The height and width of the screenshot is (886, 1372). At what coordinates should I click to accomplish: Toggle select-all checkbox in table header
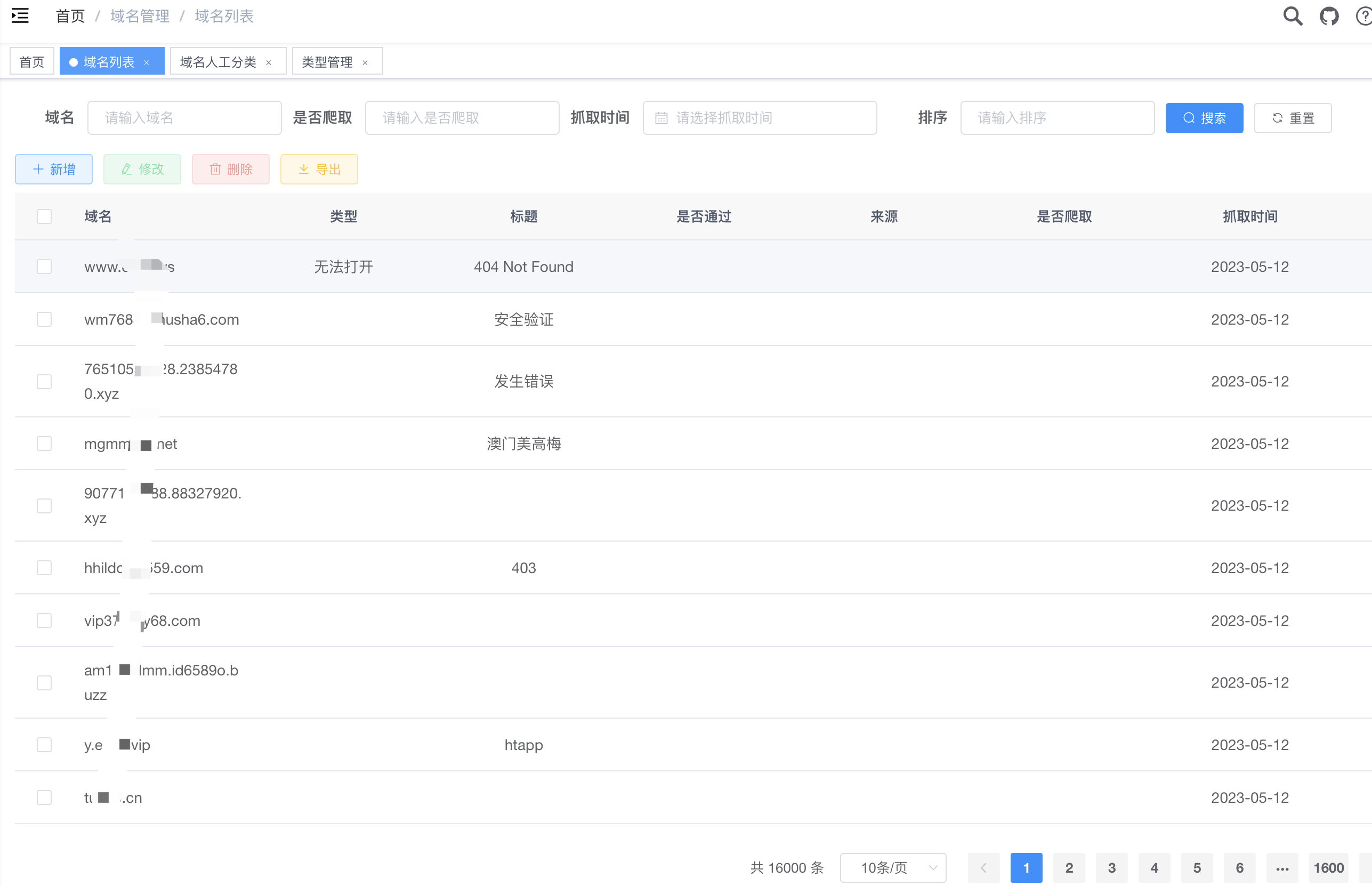pyautogui.click(x=44, y=216)
